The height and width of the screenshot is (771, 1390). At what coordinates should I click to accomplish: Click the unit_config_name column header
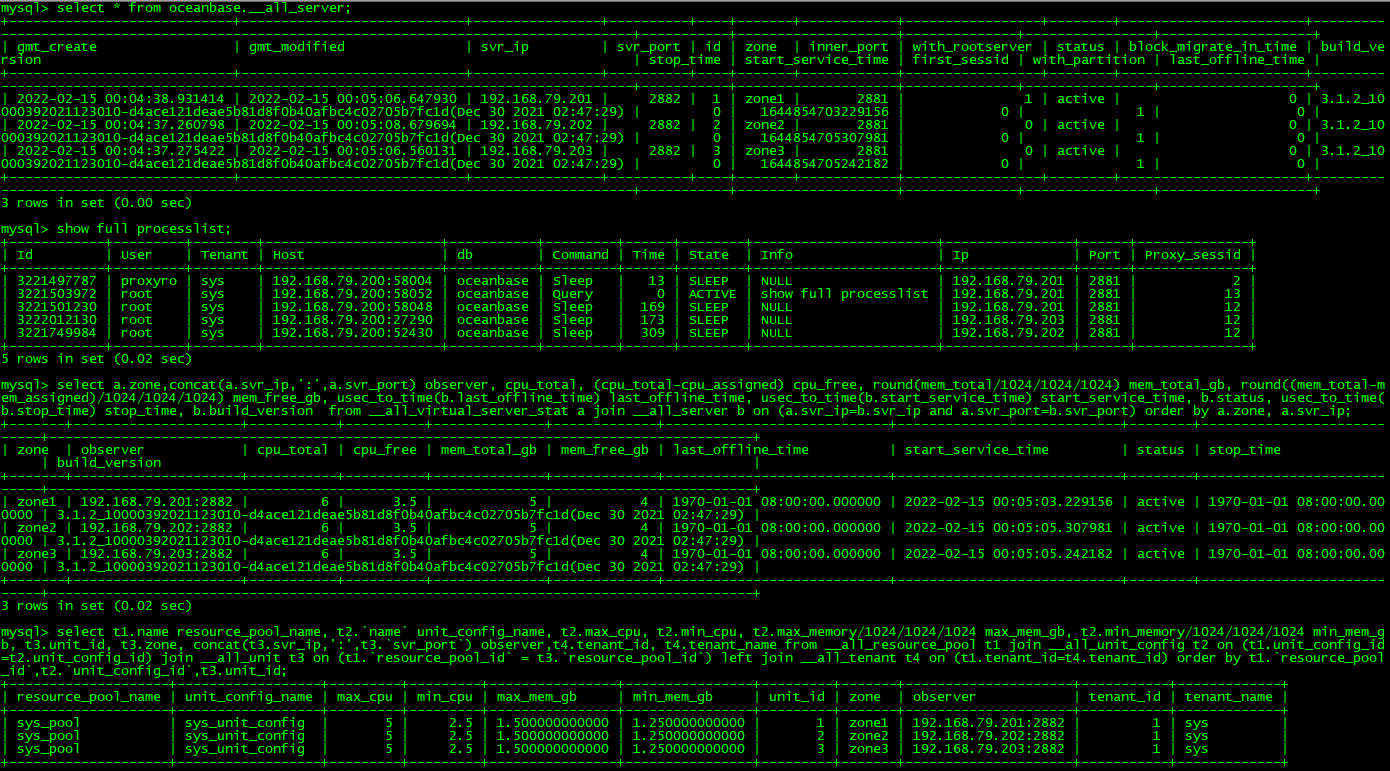tap(249, 697)
